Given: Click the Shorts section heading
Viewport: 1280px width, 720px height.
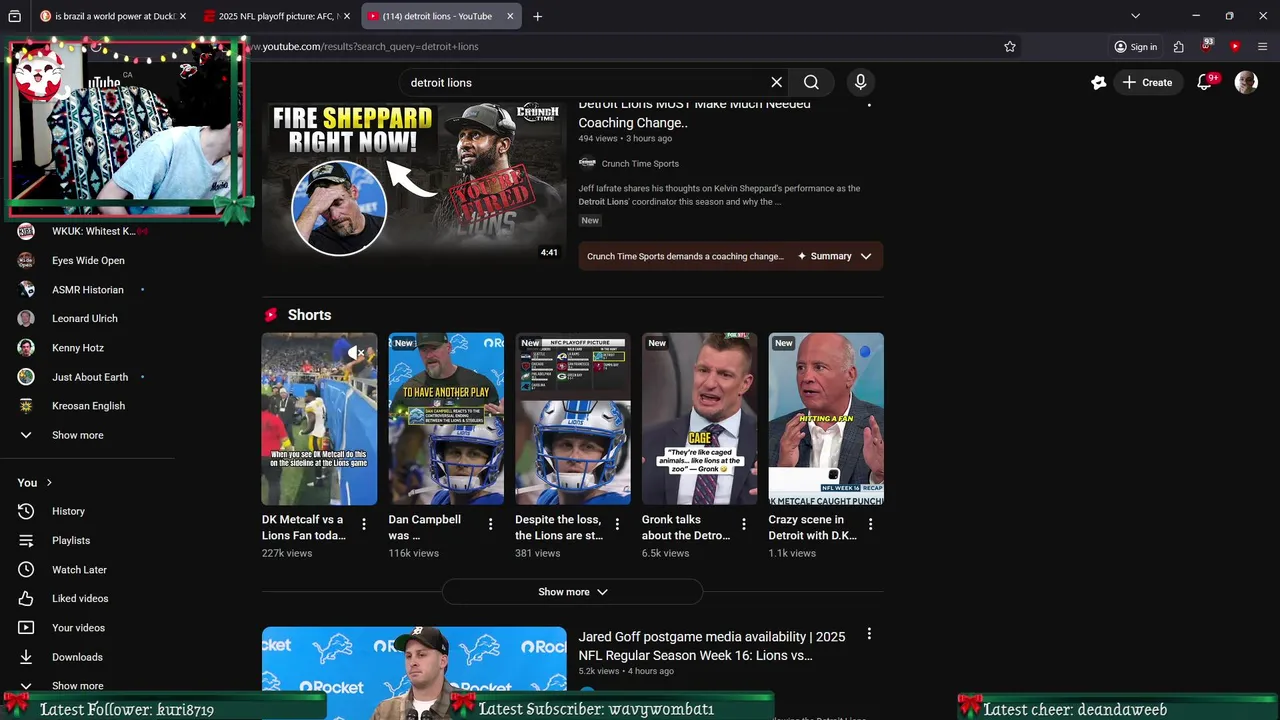Looking at the screenshot, I should 309,315.
